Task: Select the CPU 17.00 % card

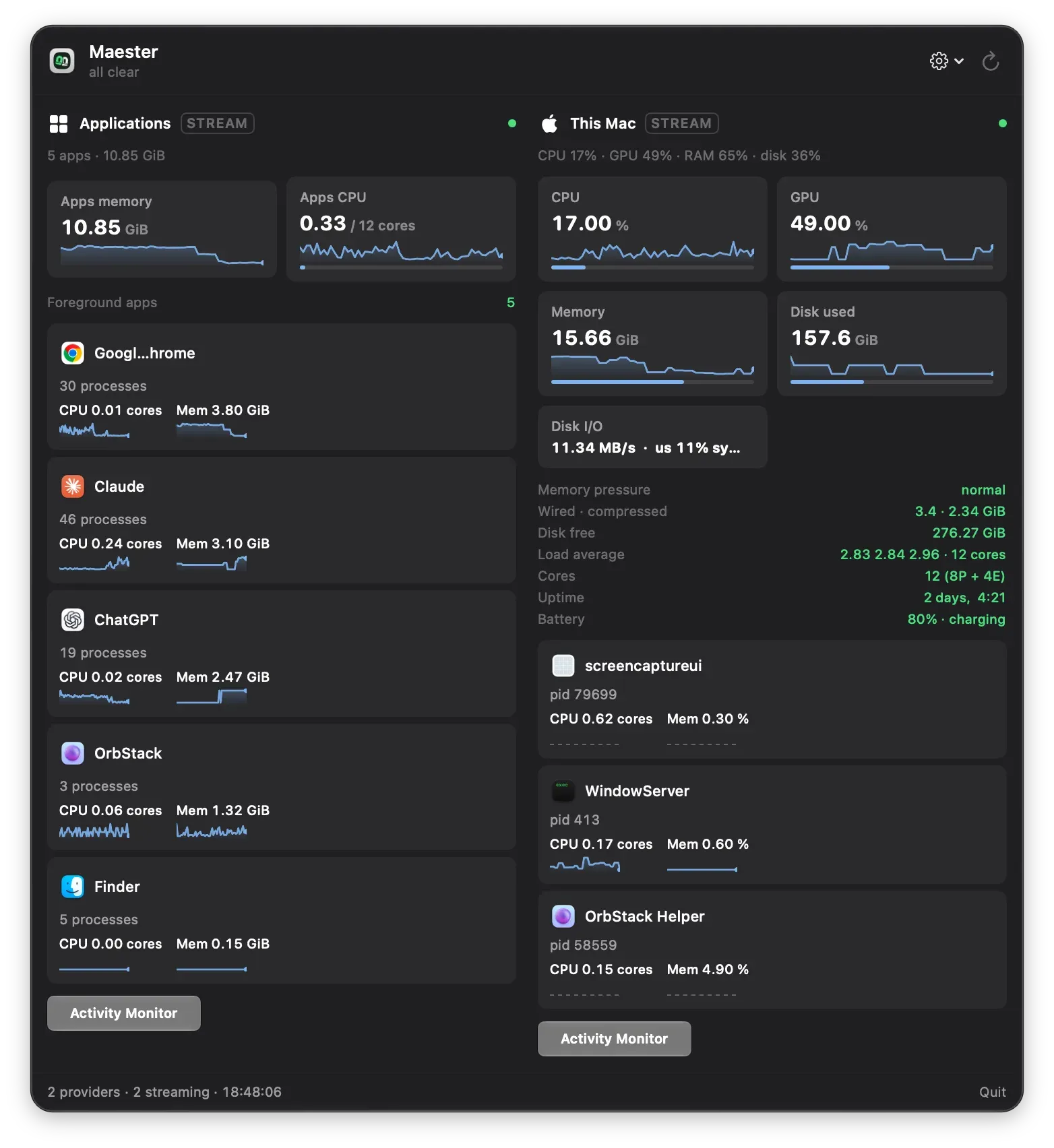Action: pyautogui.click(x=652, y=229)
